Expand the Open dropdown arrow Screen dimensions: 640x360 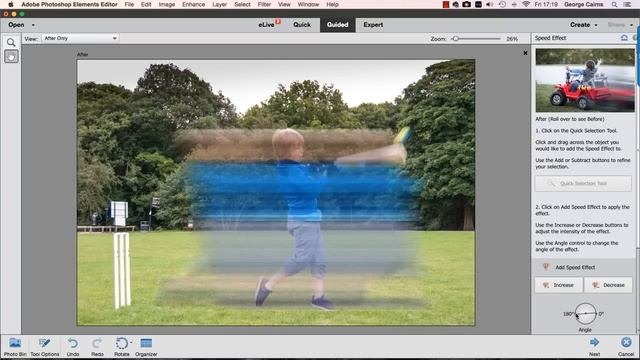[x=33, y=25]
